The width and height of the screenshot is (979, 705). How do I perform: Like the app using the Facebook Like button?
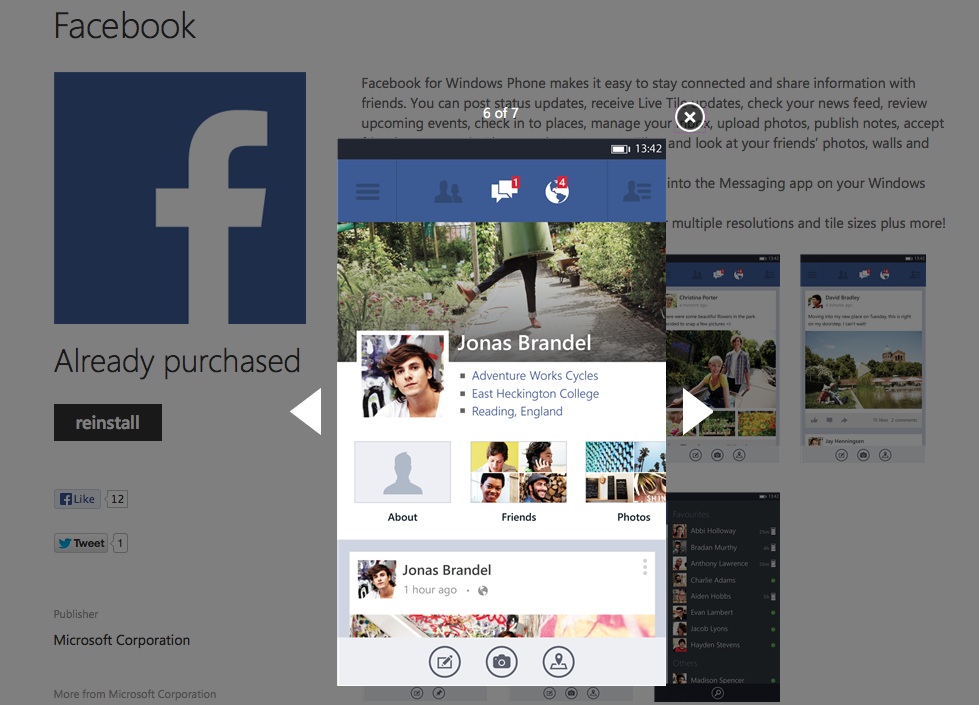point(77,498)
